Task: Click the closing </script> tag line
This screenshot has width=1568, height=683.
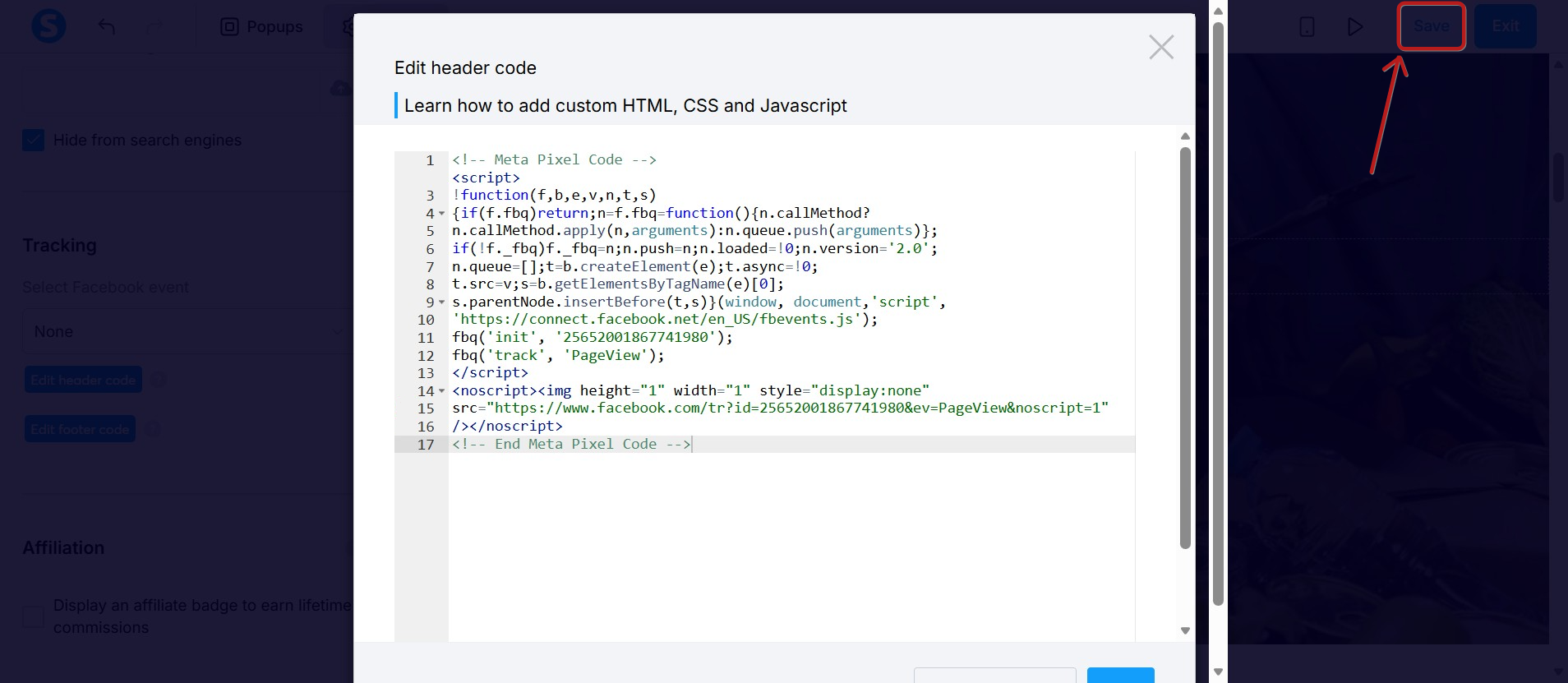Action: click(490, 372)
